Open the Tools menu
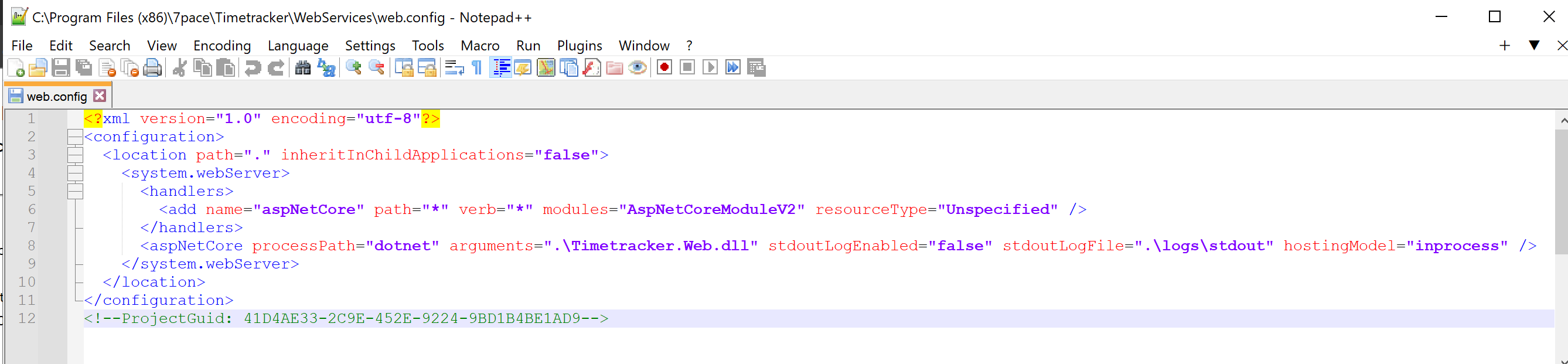This screenshot has height=364, width=1568. (428, 46)
